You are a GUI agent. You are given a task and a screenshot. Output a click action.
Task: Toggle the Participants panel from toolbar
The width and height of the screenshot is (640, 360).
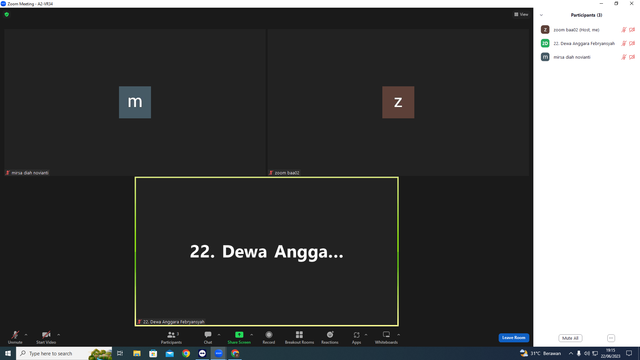tap(171, 337)
